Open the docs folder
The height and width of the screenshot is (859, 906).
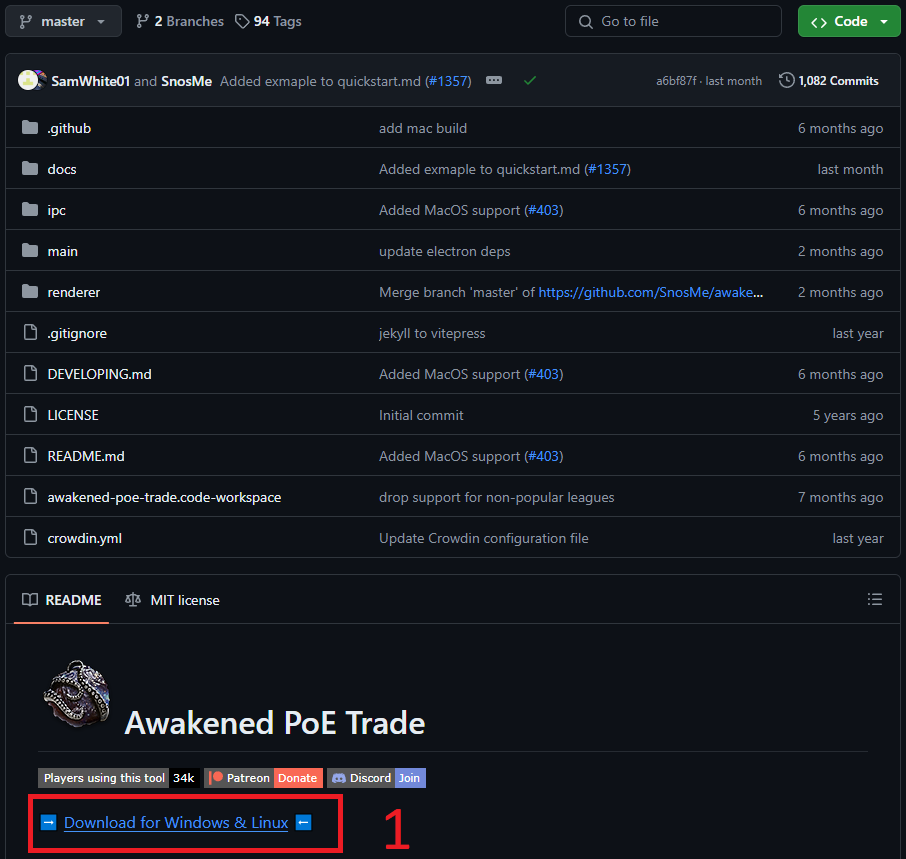62,169
